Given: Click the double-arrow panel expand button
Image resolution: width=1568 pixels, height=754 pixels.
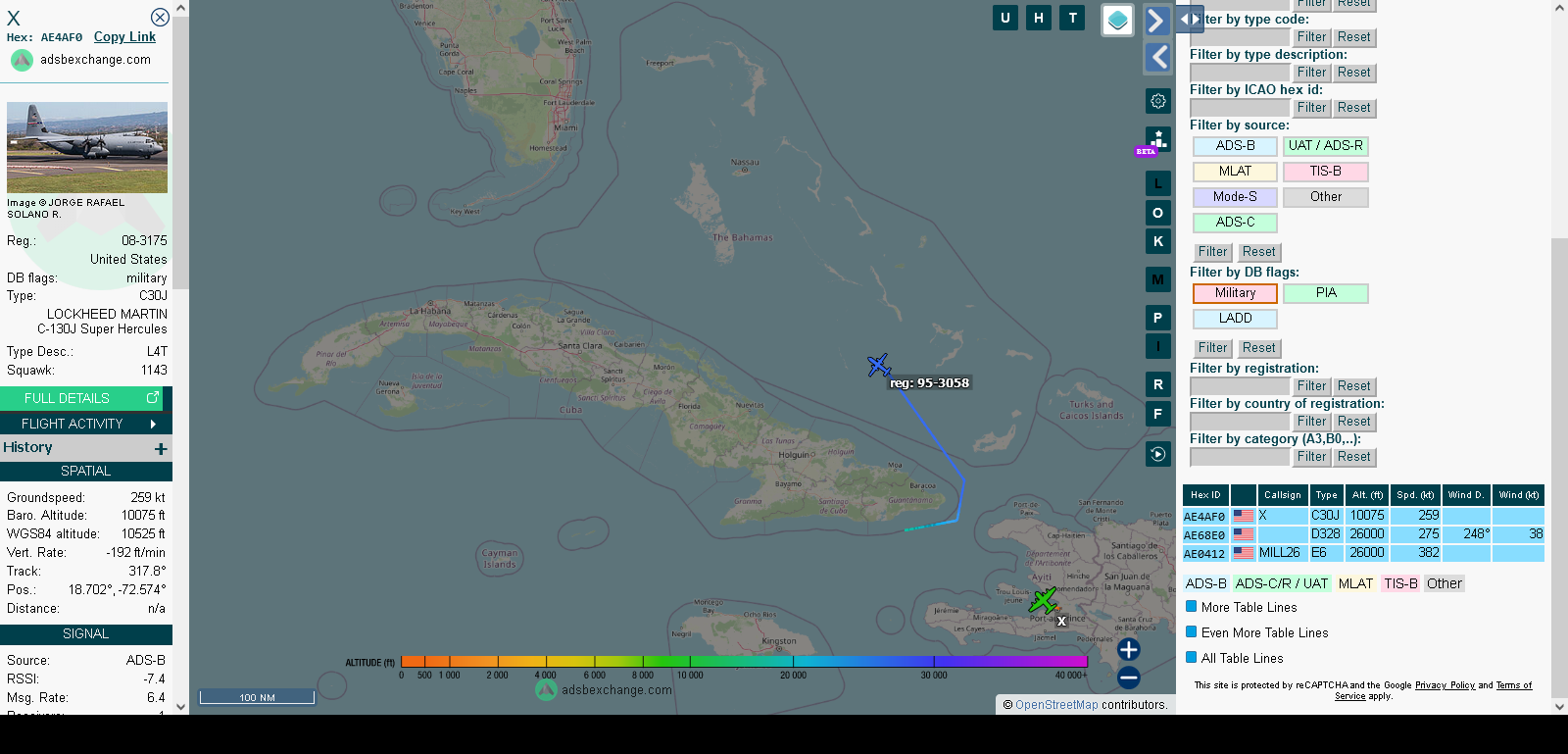Looking at the screenshot, I should coord(1190,19).
